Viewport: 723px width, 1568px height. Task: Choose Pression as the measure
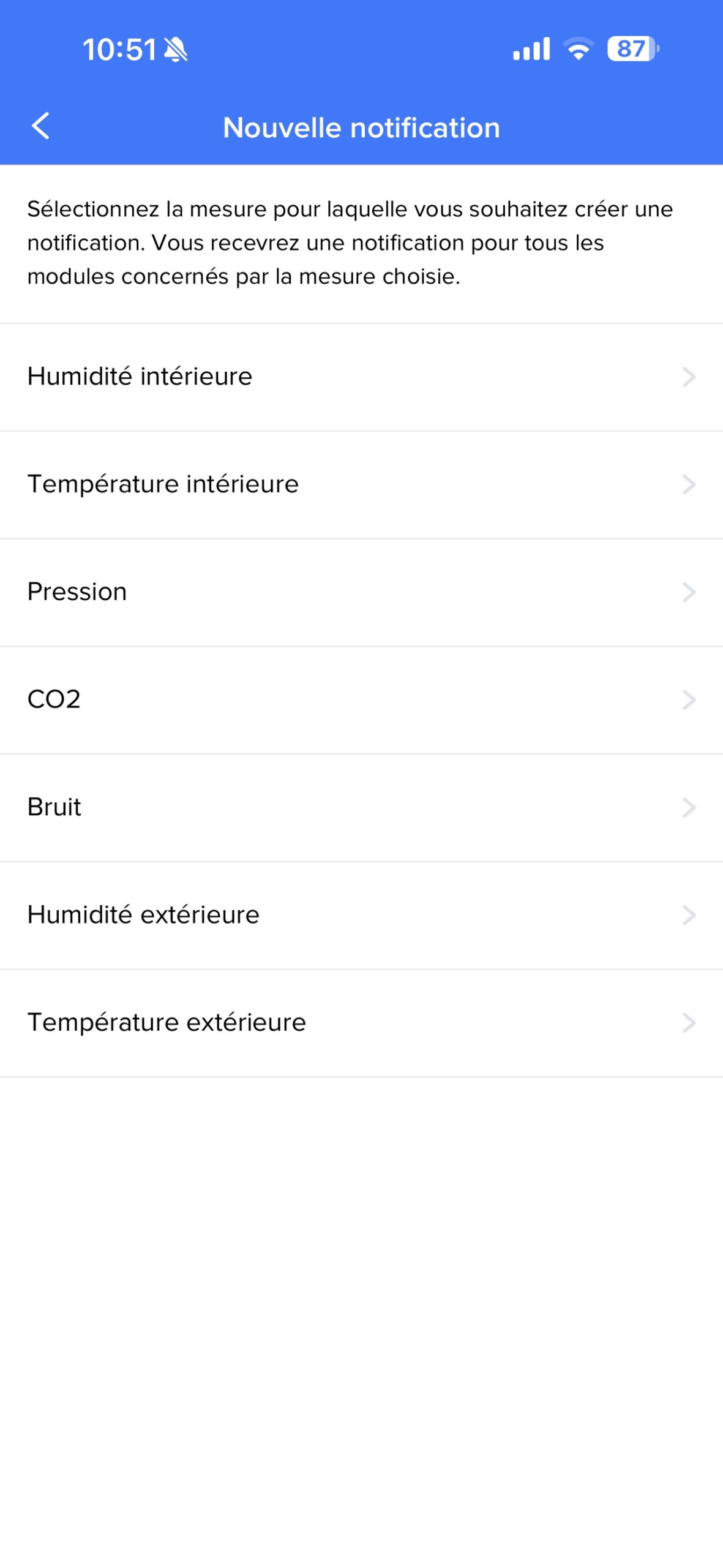tap(78, 592)
